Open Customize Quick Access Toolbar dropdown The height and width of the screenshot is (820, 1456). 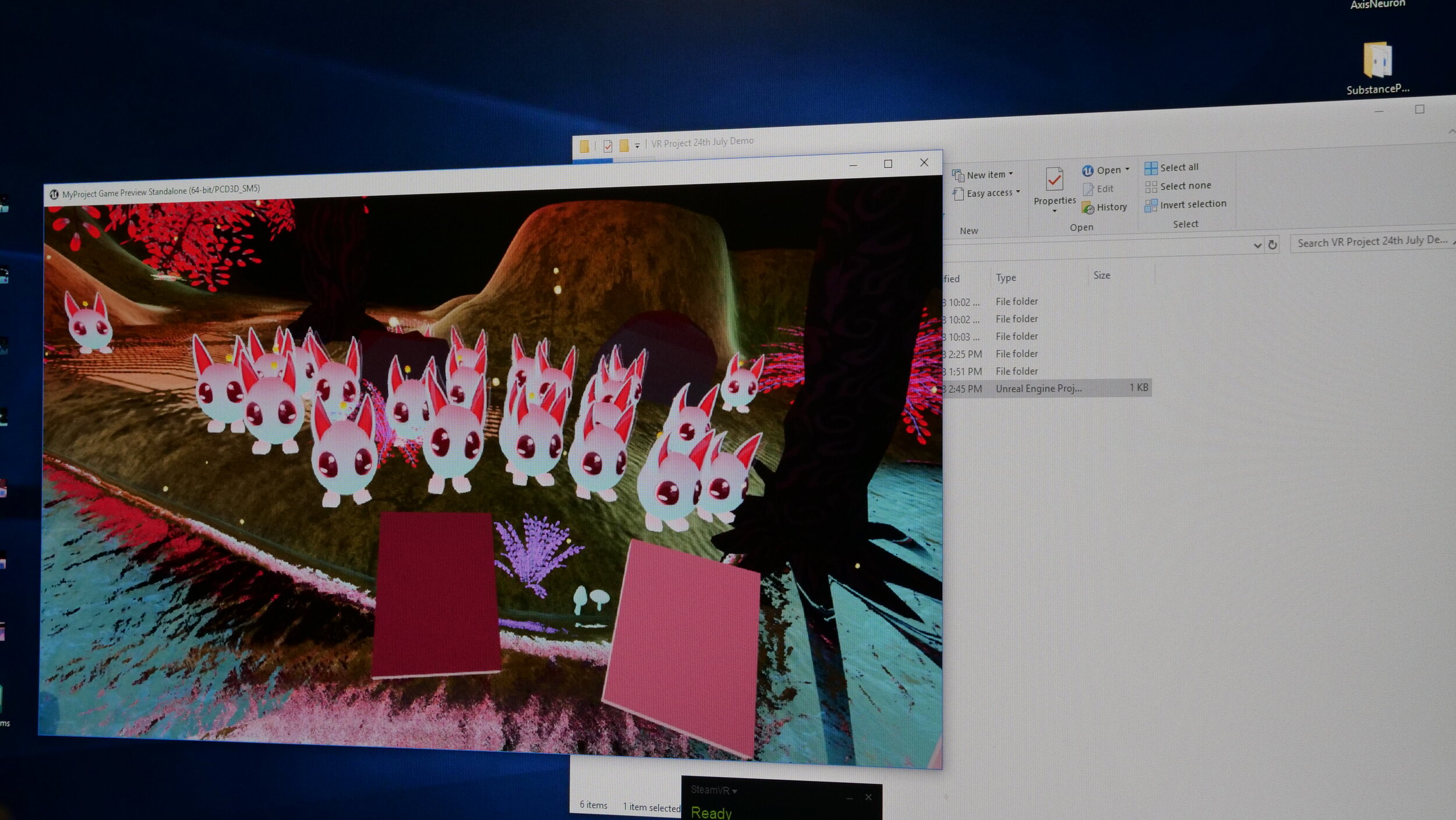[637, 146]
